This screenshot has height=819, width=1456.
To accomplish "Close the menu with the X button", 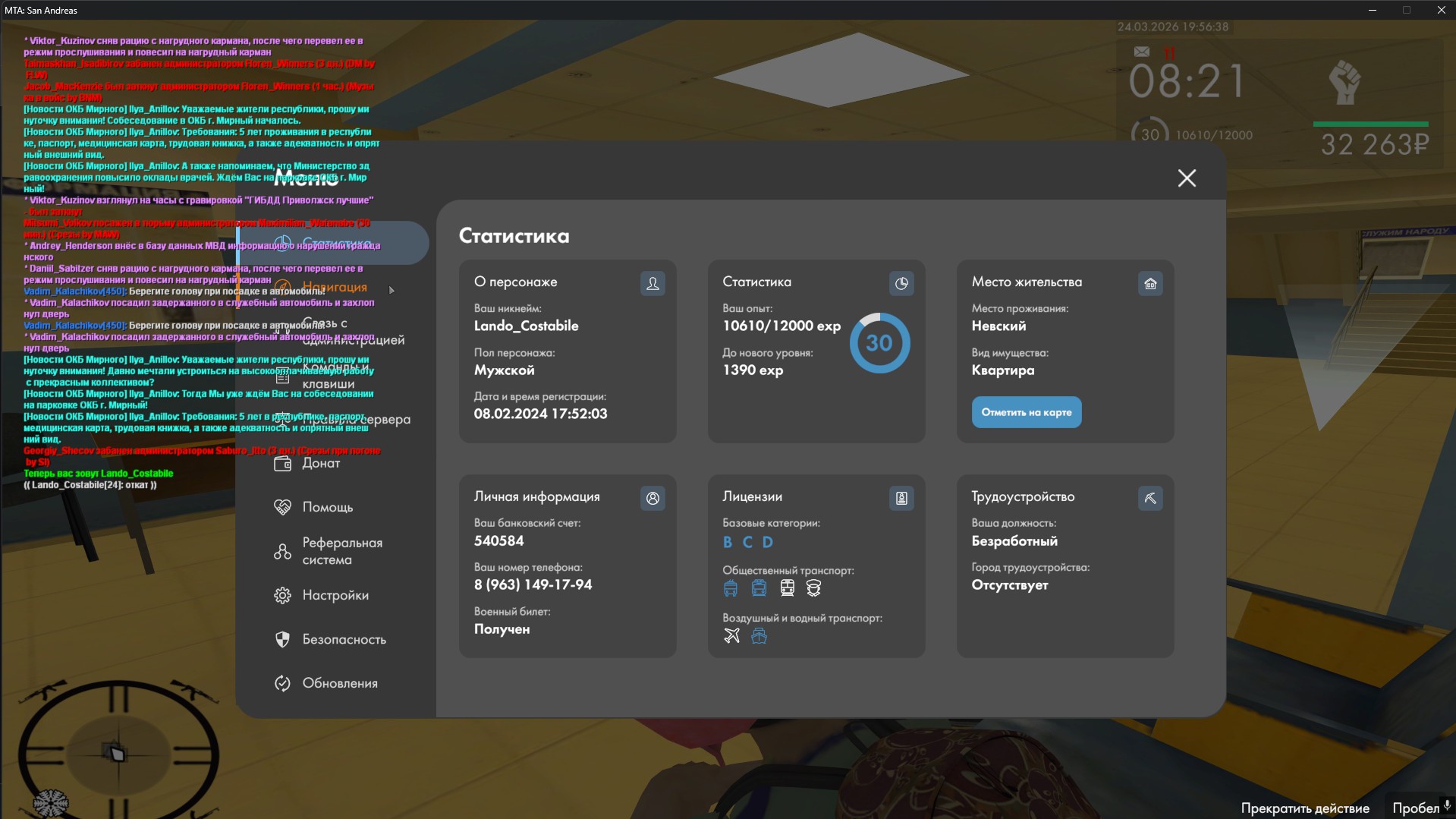I will [x=1187, y=178].
